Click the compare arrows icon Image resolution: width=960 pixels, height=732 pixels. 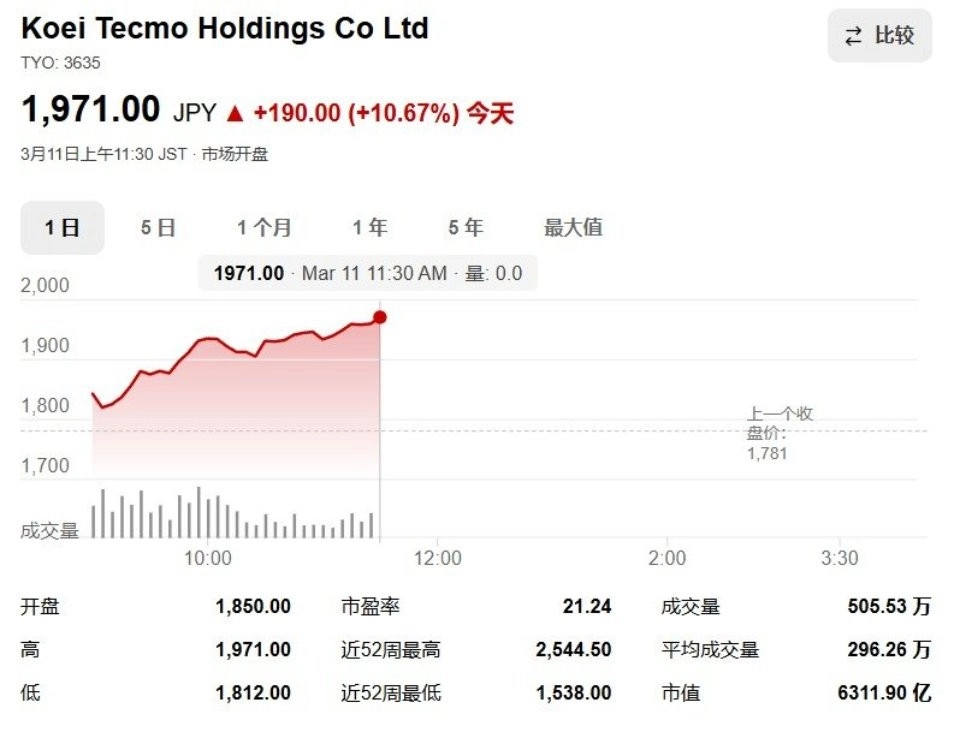point(853,36)
